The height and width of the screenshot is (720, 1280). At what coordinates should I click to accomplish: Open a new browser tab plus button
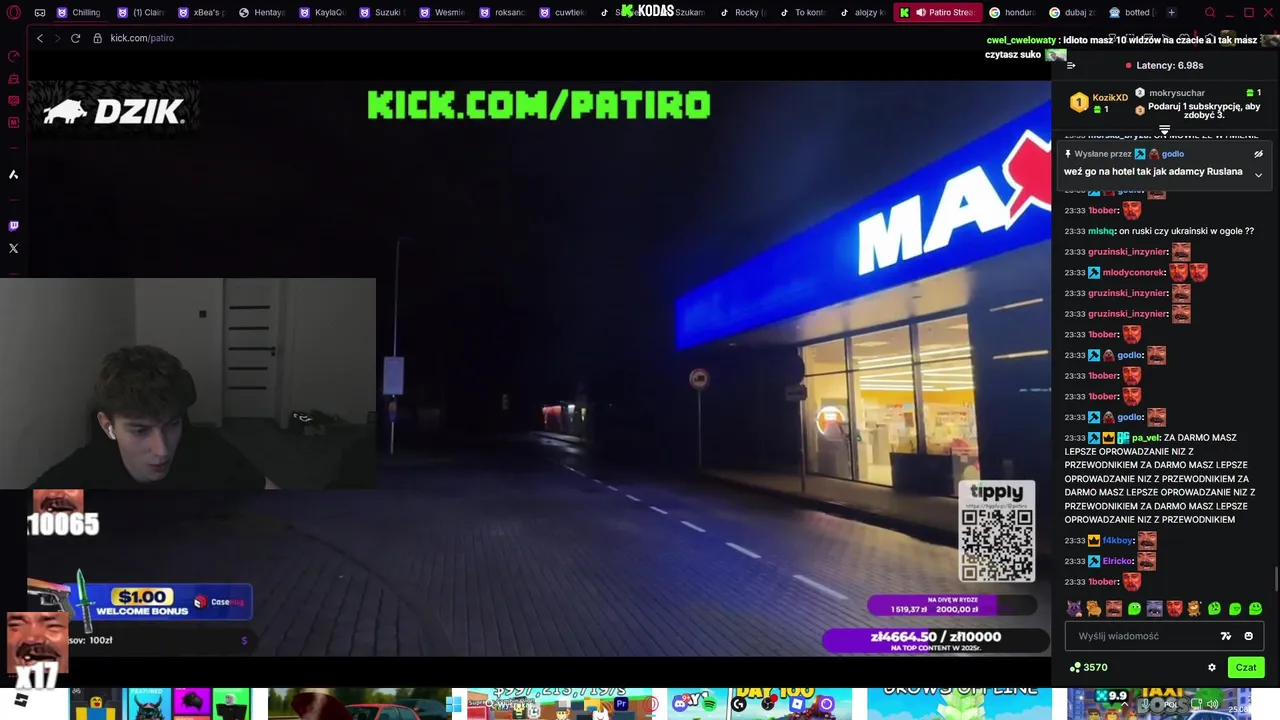click(x=1172, y=12)
